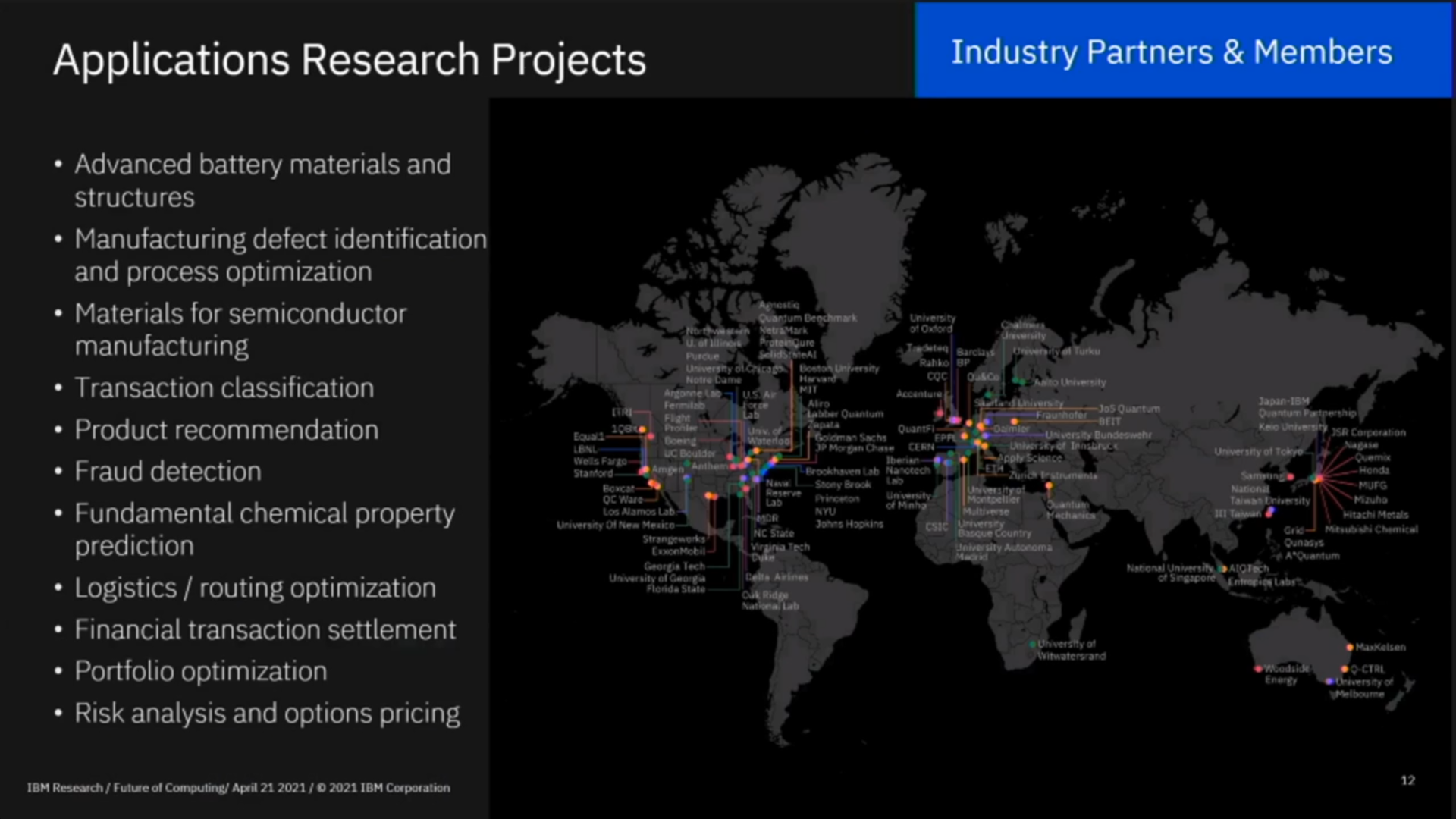The height and width of the screenshot is (819, 1456).
Task: Select the 'Portfolio optimization' bullet
Action: [x=201, y=671]
